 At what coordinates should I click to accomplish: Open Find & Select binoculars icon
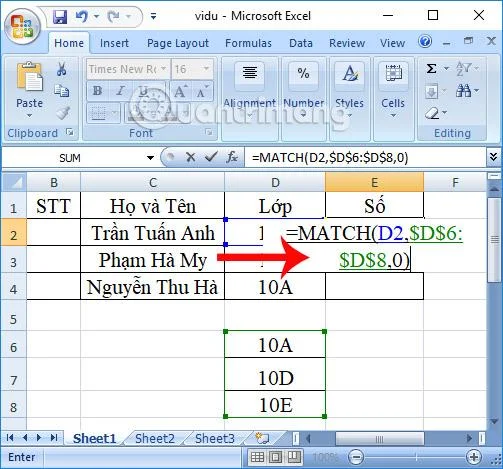click(464, 91)
